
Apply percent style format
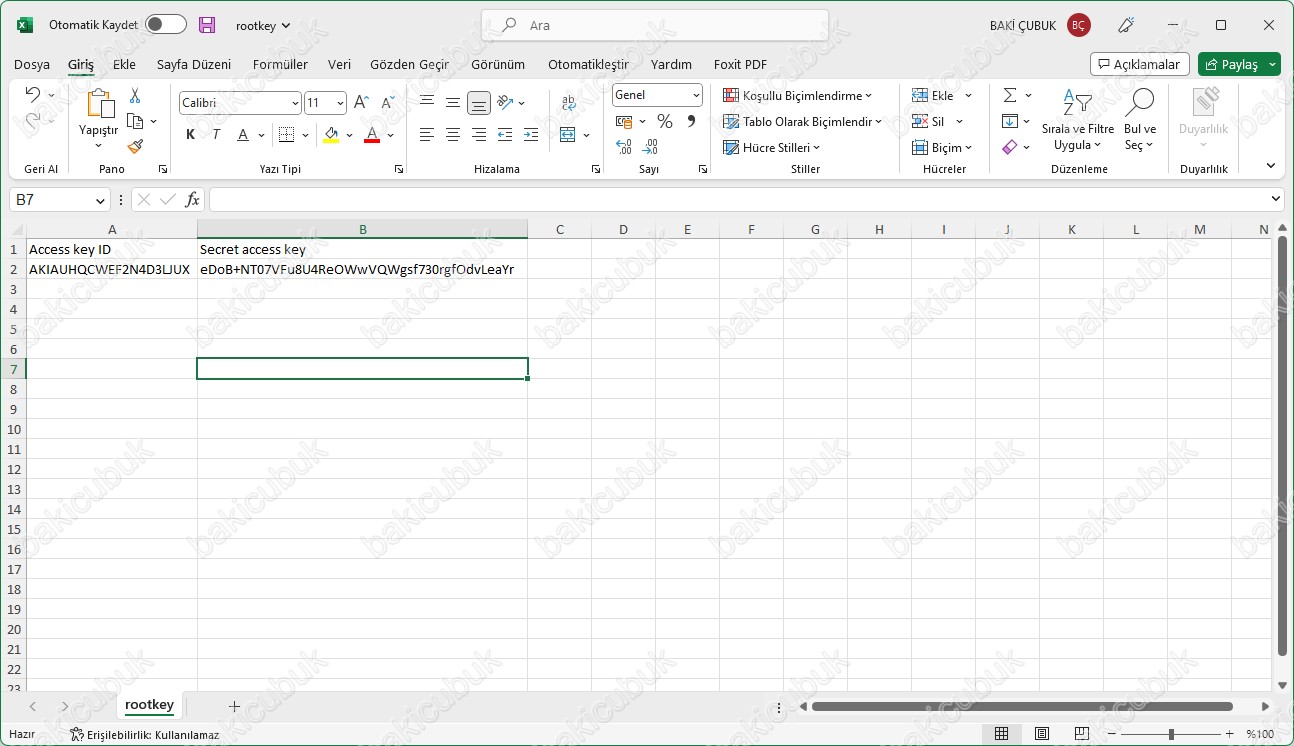(x=664, y=121)
